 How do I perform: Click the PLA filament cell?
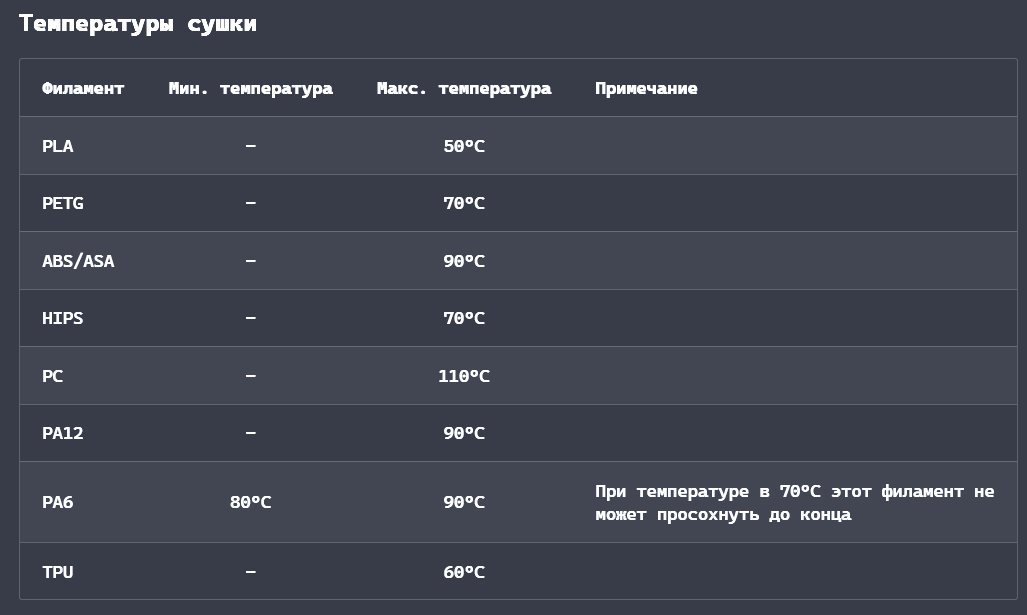tap(58, 146)
